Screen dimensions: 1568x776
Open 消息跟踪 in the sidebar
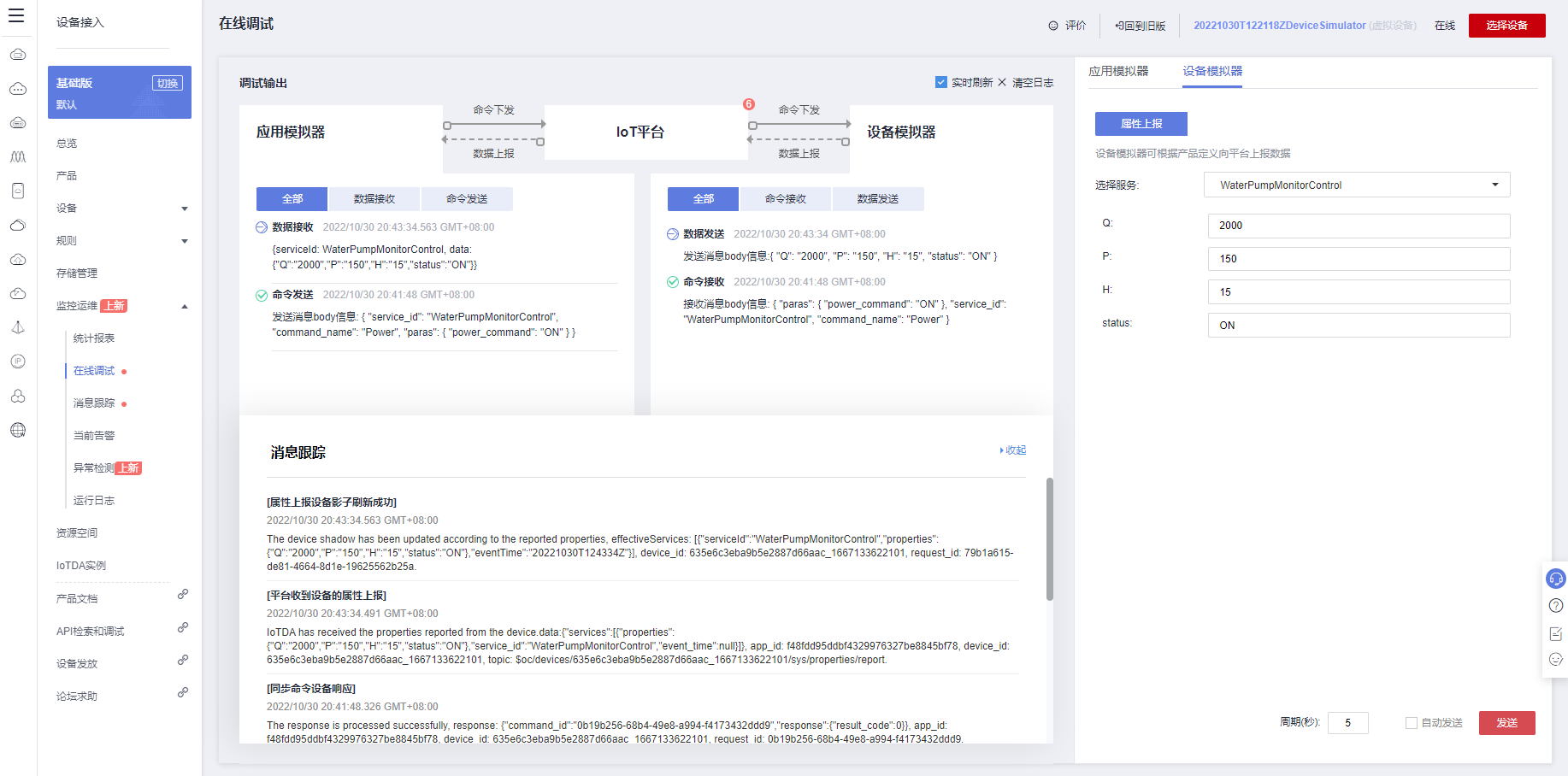[x=94, y=403]
